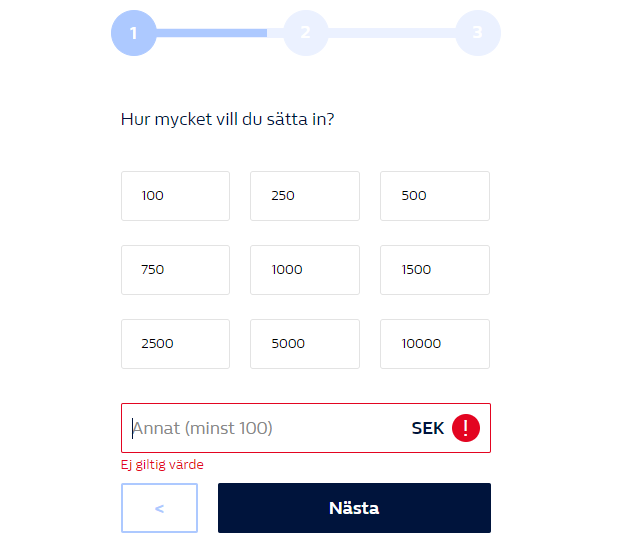Choose the 250 amount option
The height and width of the screenshot is (553, 629).
[305, 196]
